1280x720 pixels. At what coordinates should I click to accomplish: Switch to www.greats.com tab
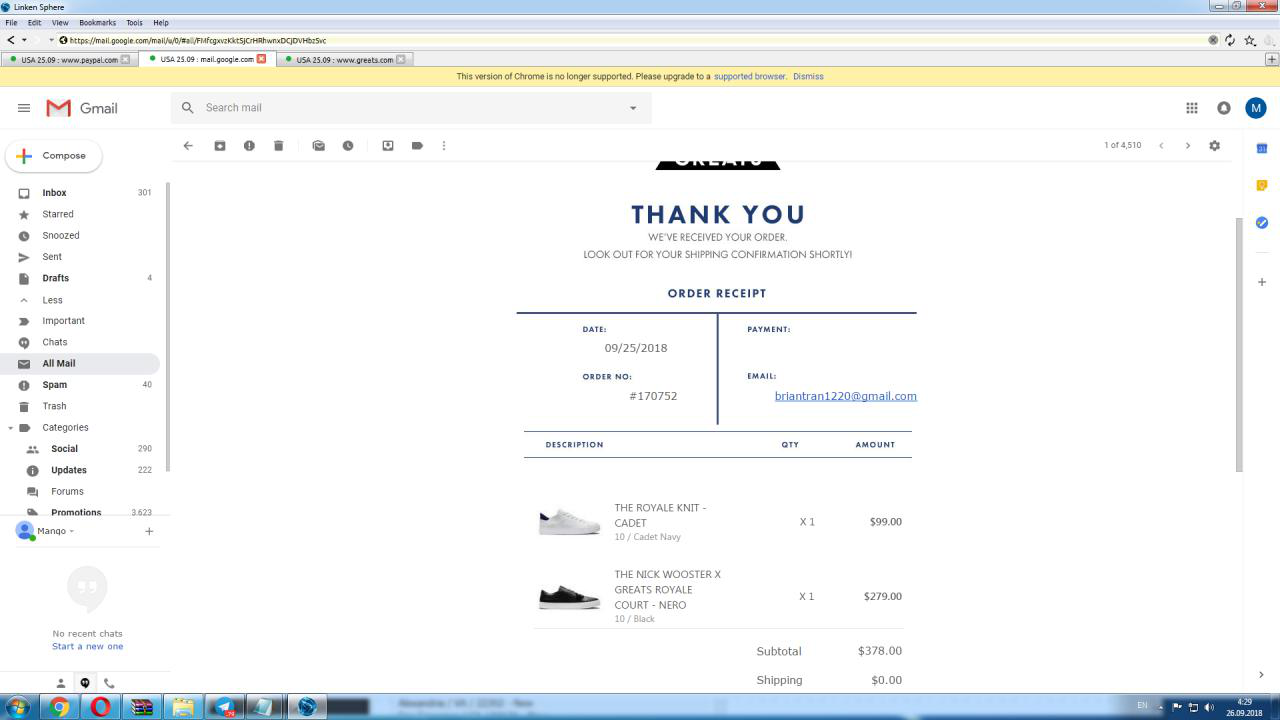coord(347,59)
